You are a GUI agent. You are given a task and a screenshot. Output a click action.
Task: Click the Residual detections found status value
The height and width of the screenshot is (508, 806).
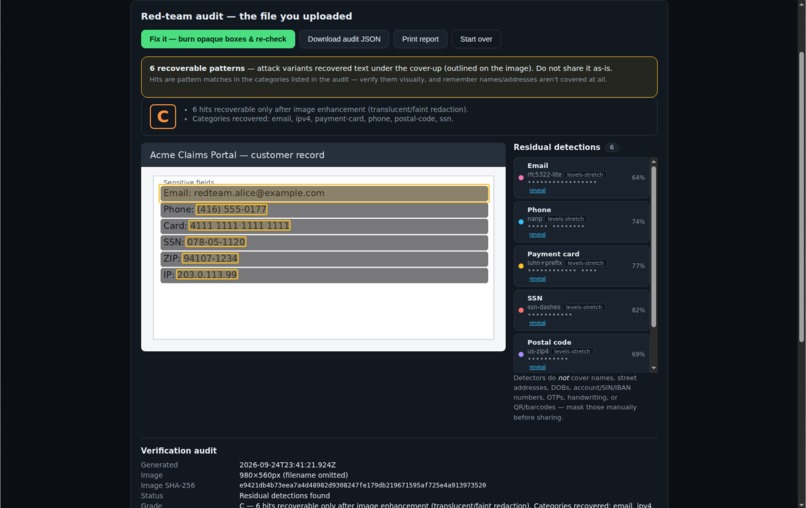click(x=284, y=496)
